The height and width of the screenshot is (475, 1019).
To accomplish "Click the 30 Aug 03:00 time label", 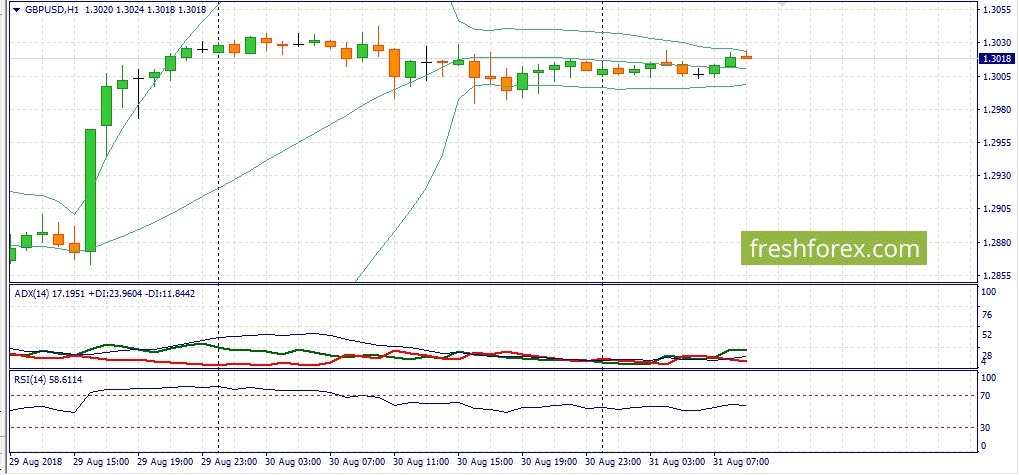I will 293,462.
